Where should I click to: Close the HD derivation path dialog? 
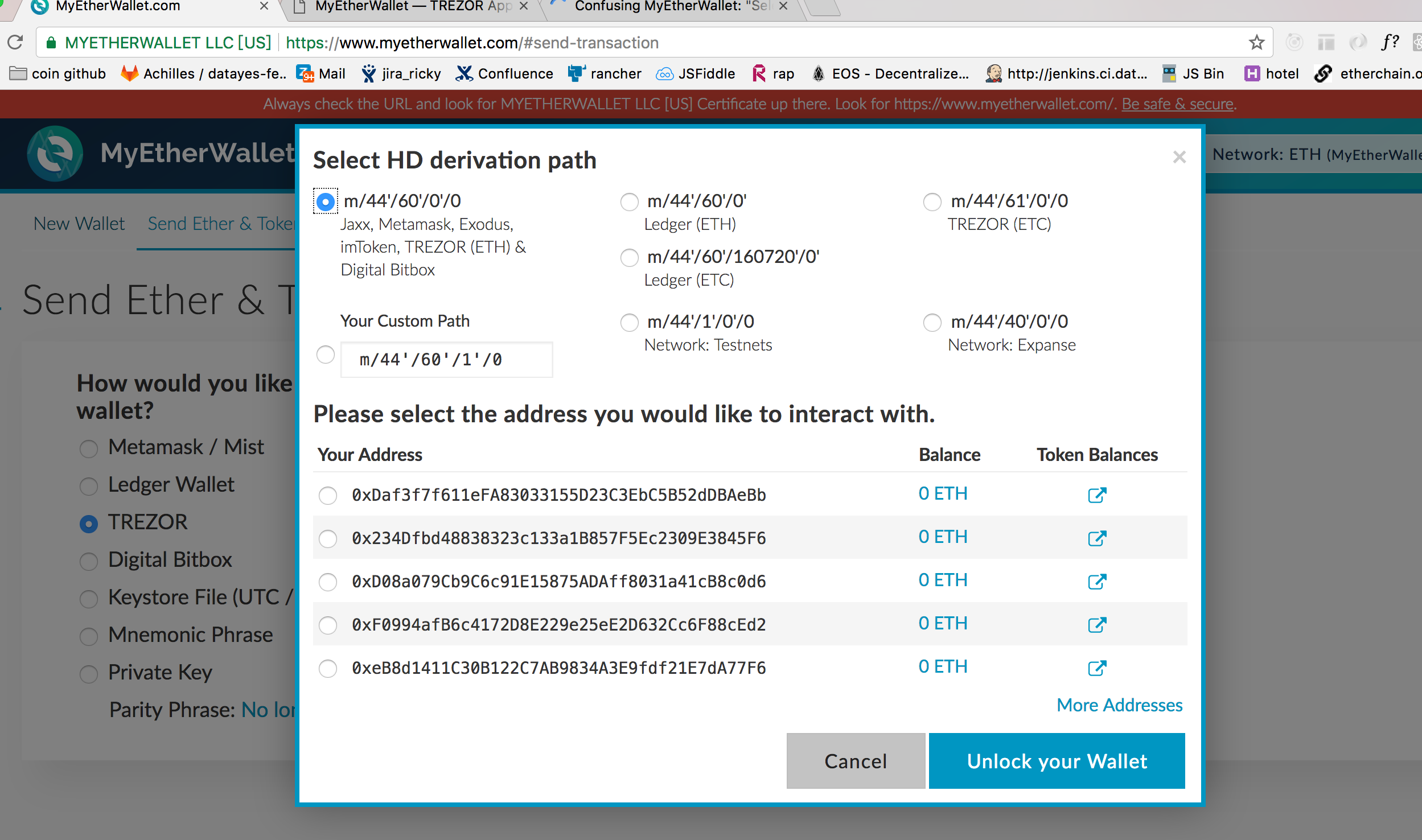(1179, 157)
